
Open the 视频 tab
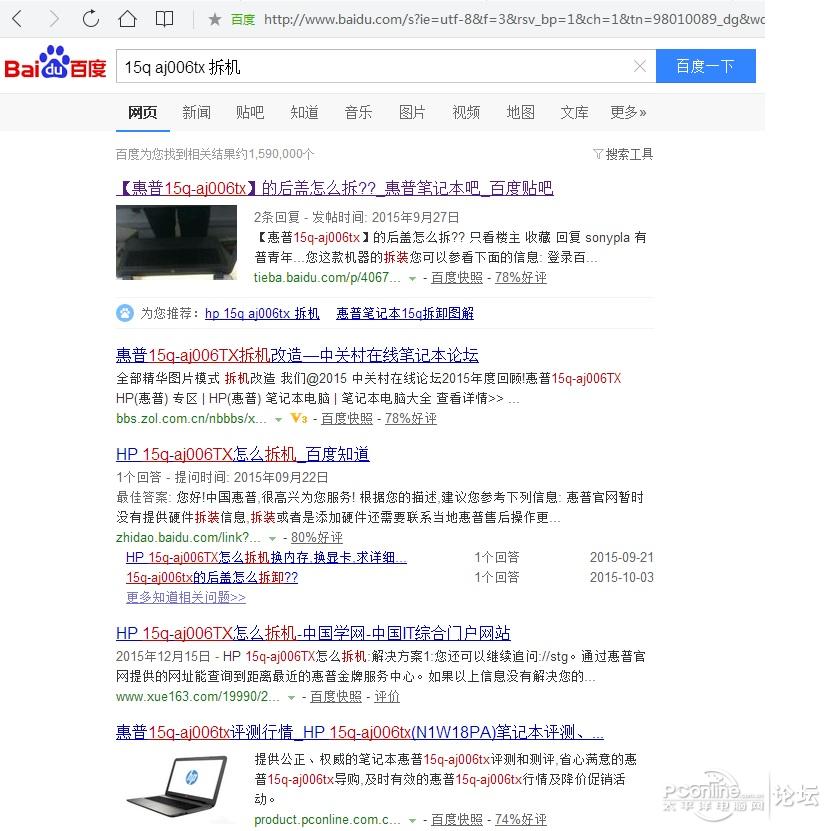(466, 112)
